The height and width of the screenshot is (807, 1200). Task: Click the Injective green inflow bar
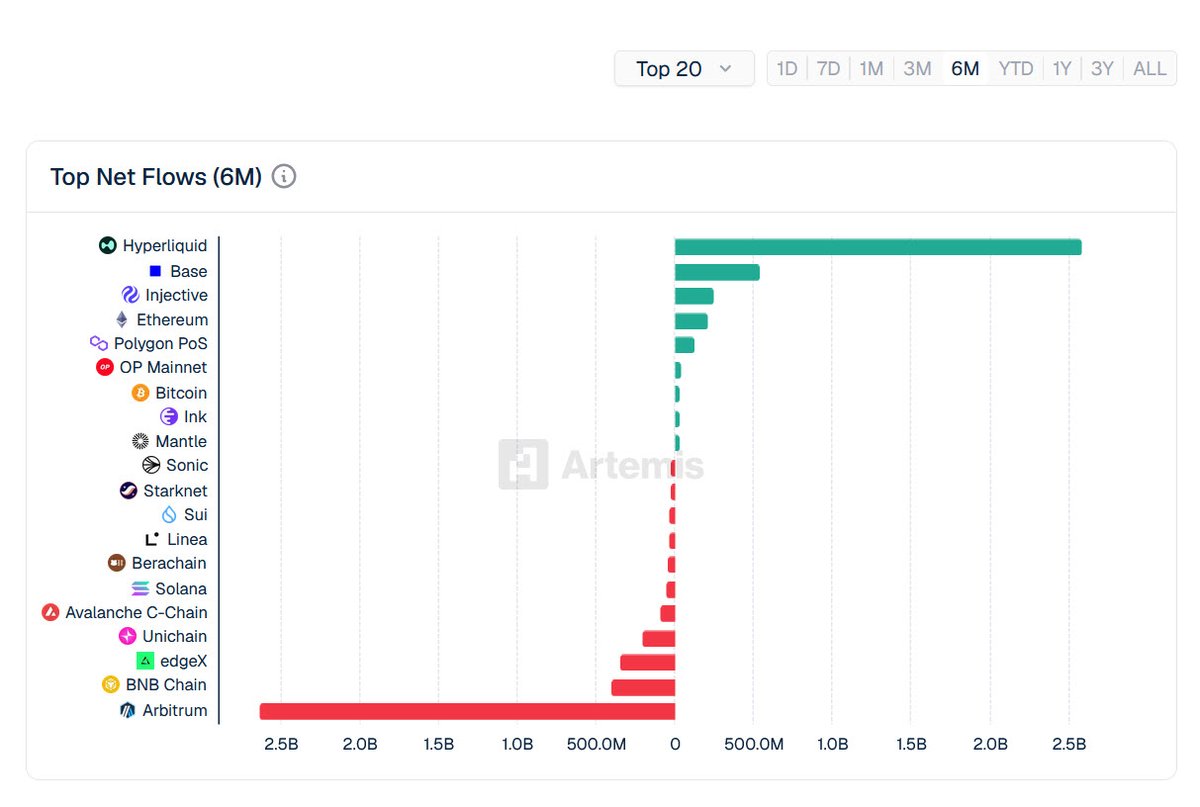pyautogui.click(x=694, y=296)
